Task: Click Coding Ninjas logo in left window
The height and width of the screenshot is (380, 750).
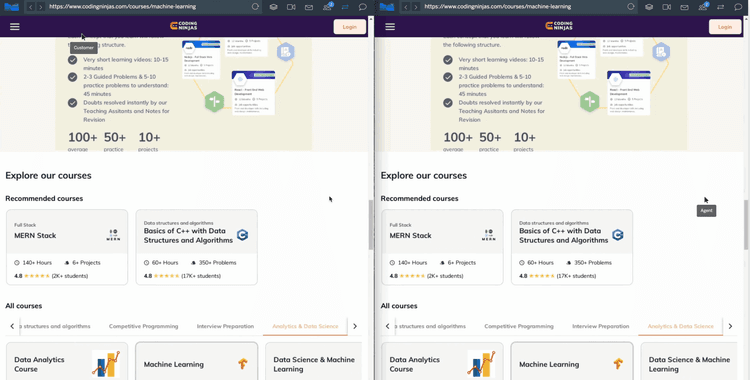Action: point(184,26)
